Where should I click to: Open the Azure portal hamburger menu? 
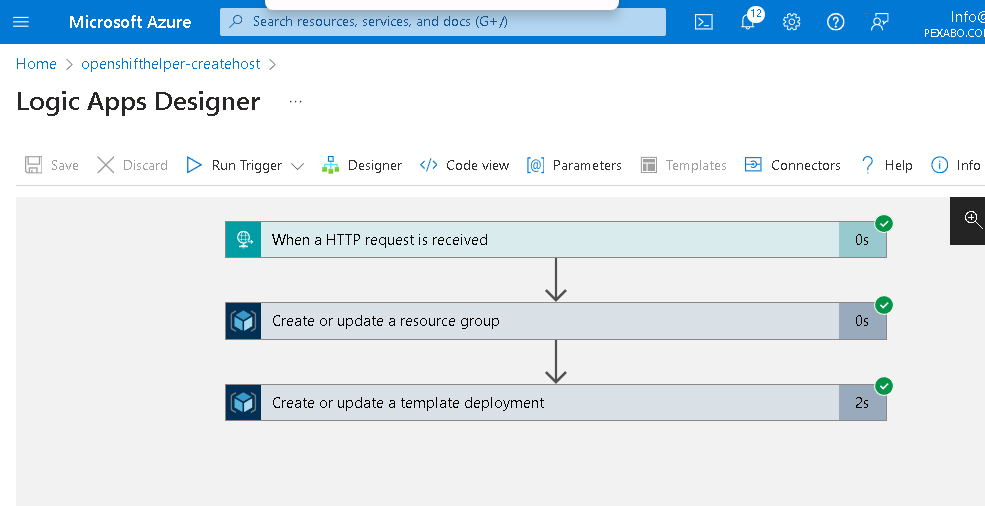pos(21,22)
